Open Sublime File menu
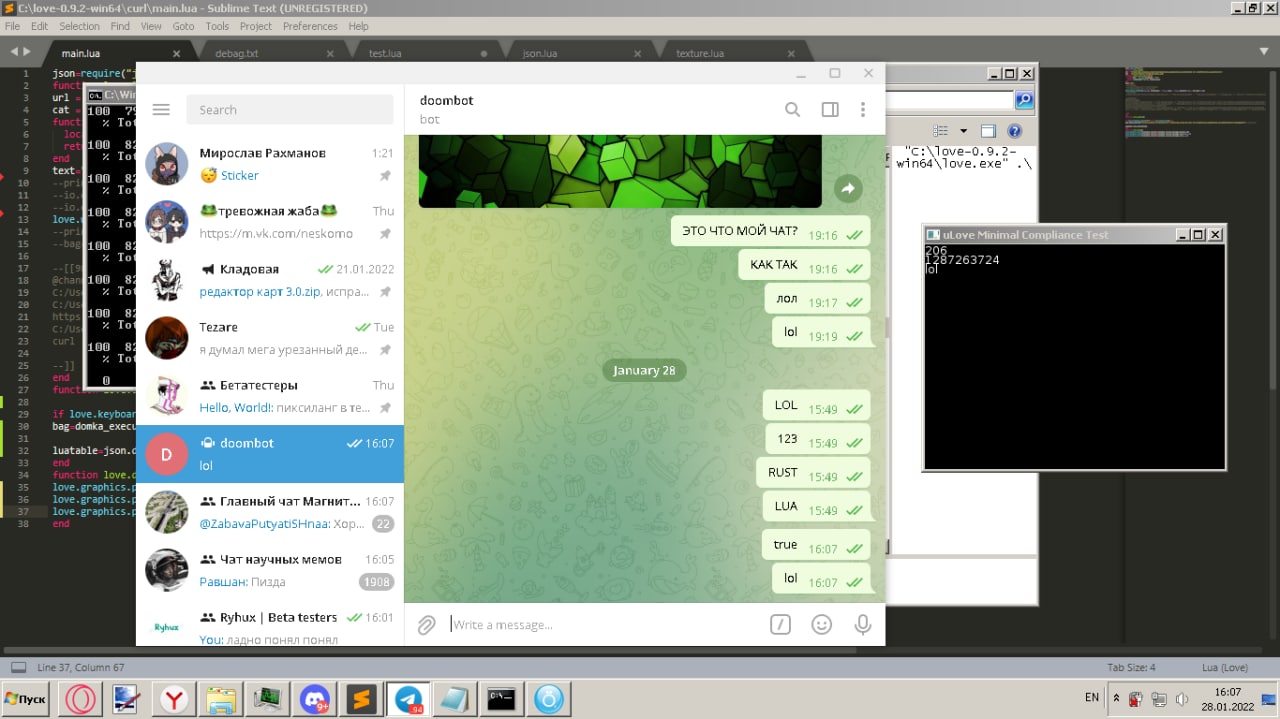Viewport: 1280px width, 719px height. click(13, 26)
